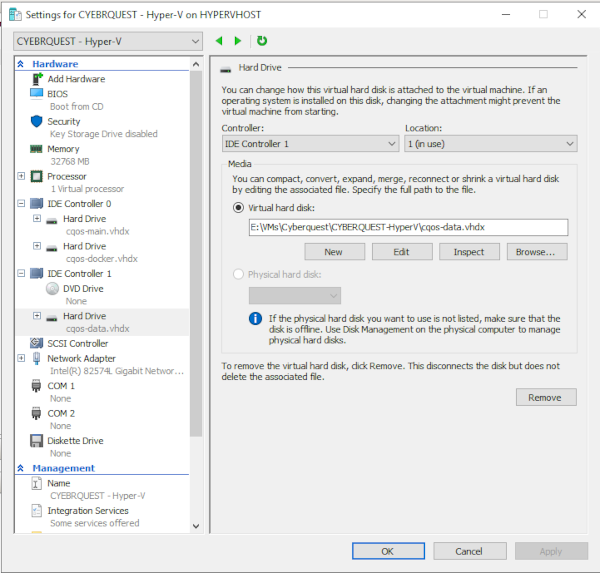Open the Location dropdown list
This screenshot has width=600, height=573.
point(490,144)
